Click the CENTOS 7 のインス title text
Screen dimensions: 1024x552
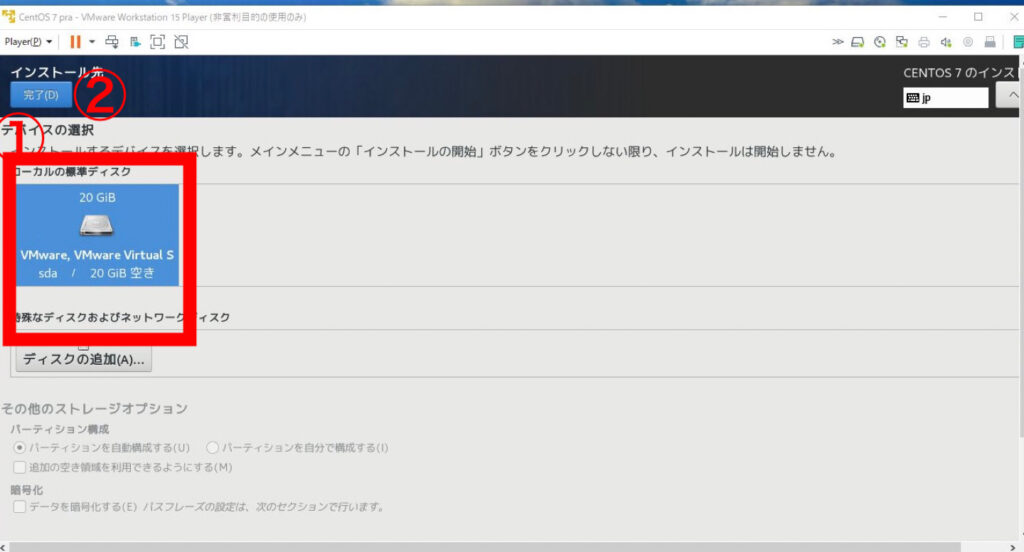pyautogui.click(x=959, y=73)
